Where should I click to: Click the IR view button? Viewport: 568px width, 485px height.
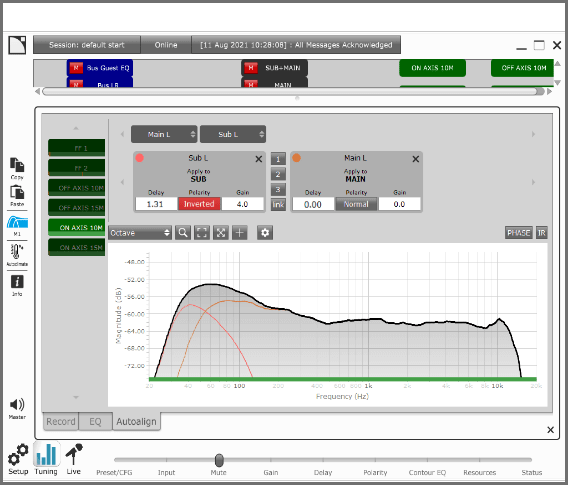click(542, 233)
